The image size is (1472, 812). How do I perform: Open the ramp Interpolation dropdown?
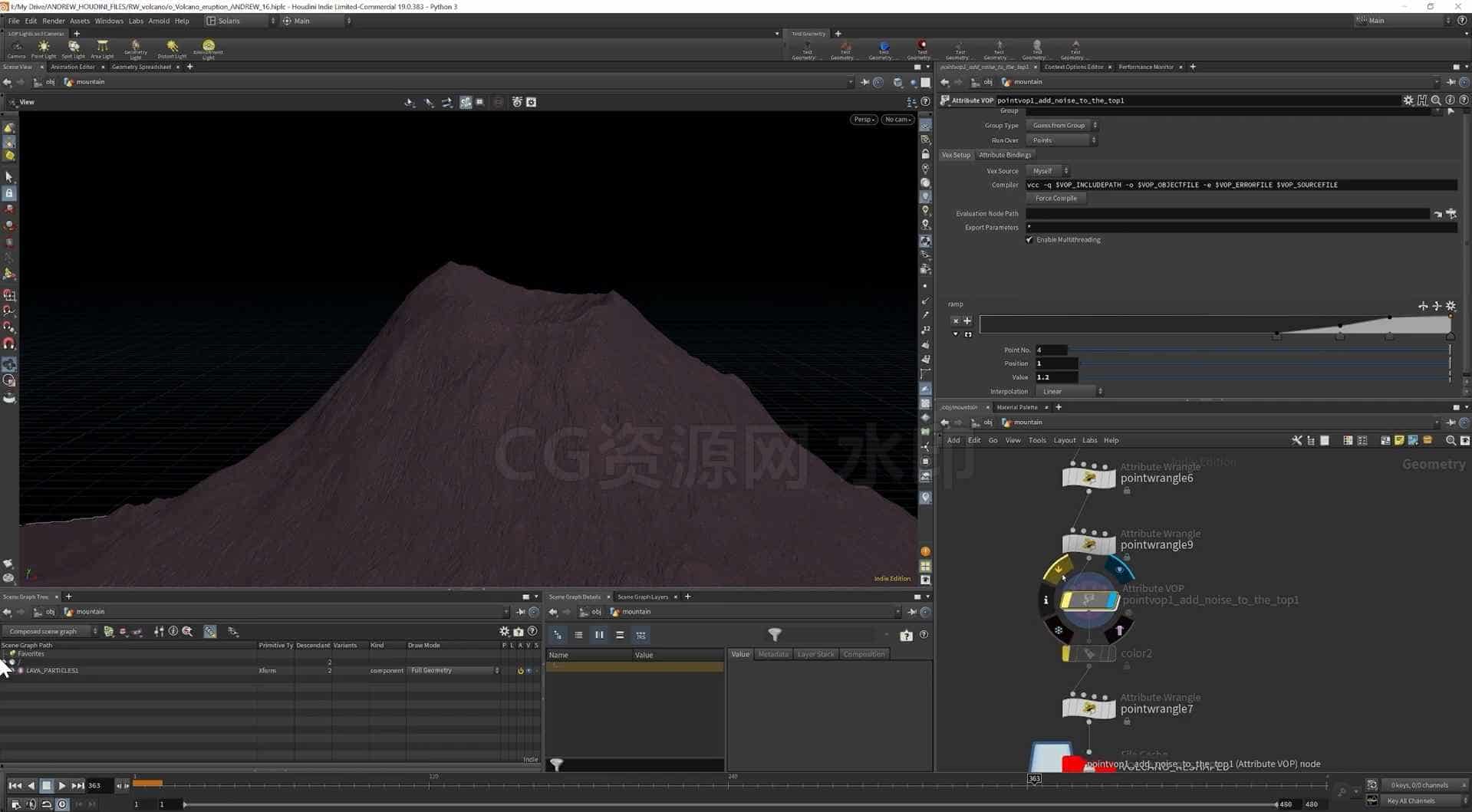tap(1069, 392)
